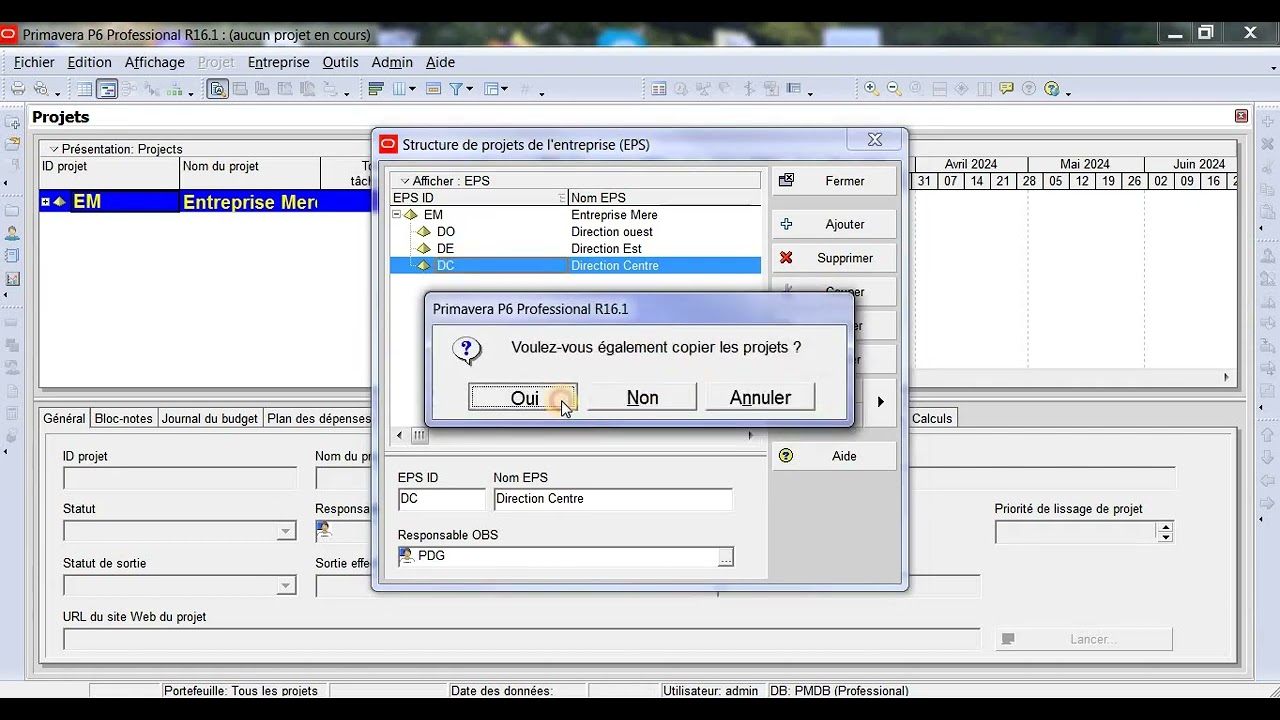Open the Entreprise menu

click(x=279, y=62)
